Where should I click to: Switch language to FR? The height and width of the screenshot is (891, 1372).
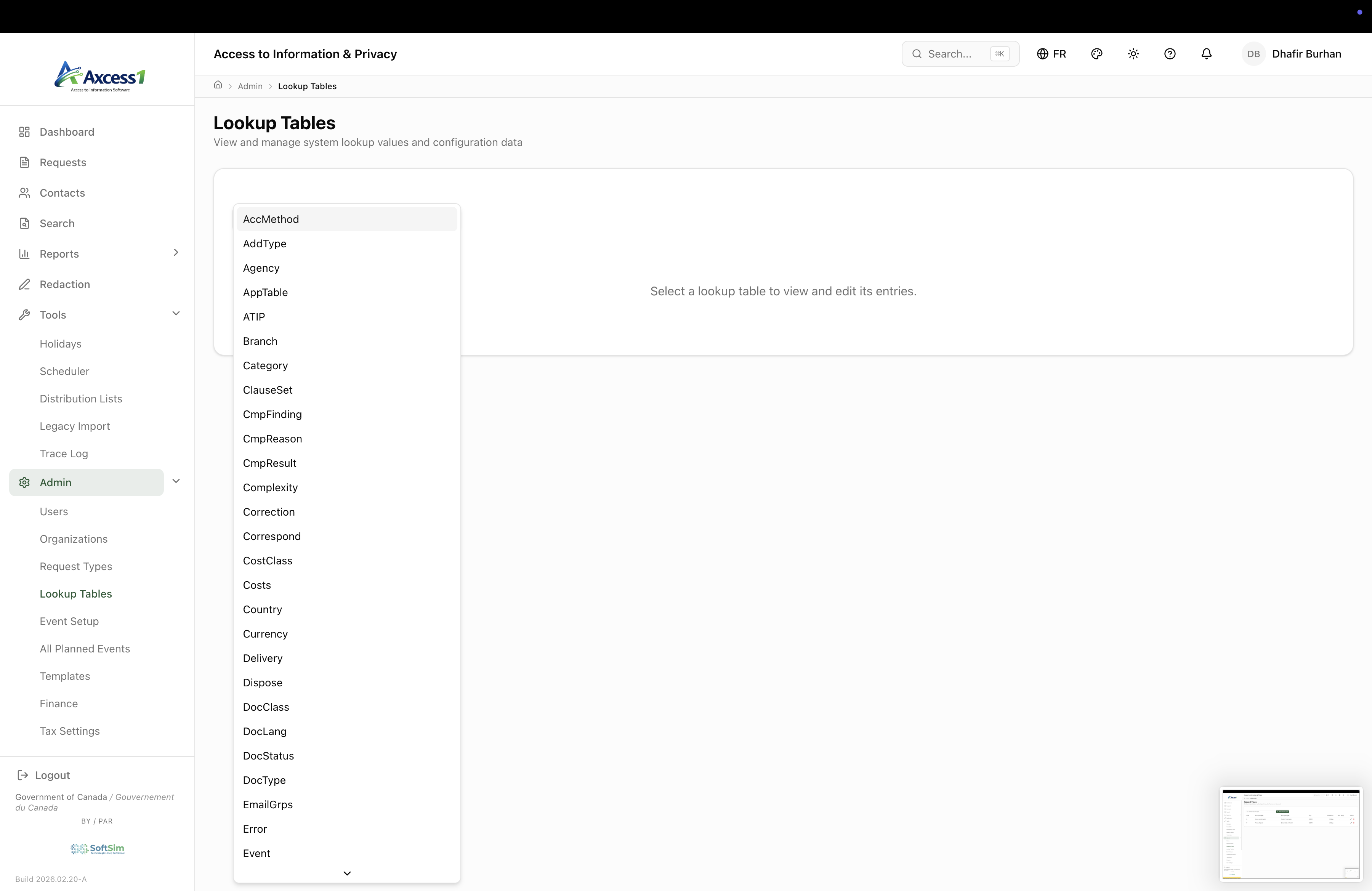(x=1051, y=54)
